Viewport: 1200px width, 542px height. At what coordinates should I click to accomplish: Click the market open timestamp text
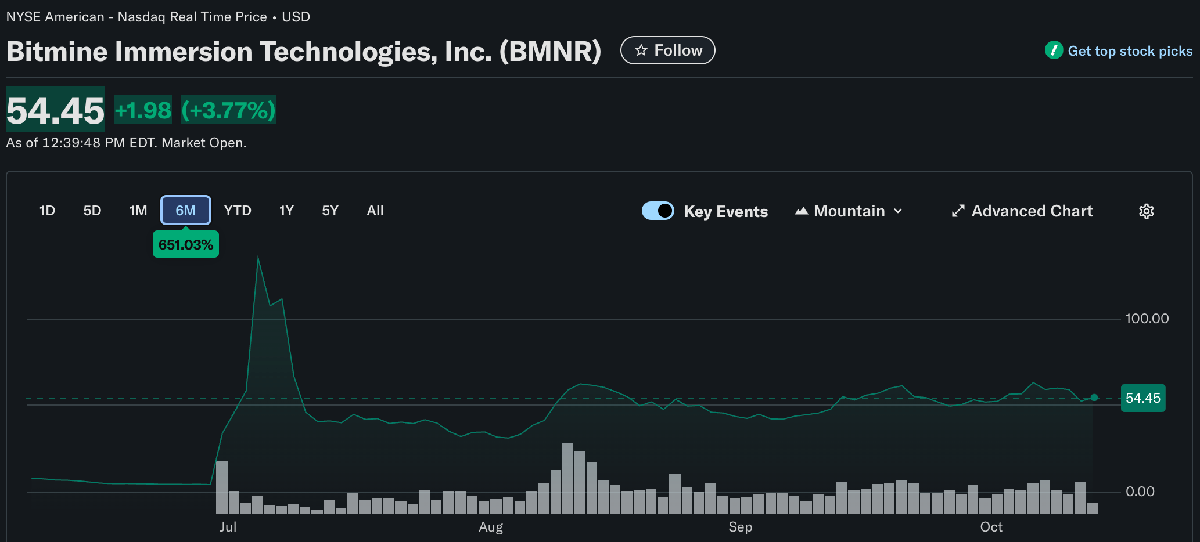click(126, 143)
